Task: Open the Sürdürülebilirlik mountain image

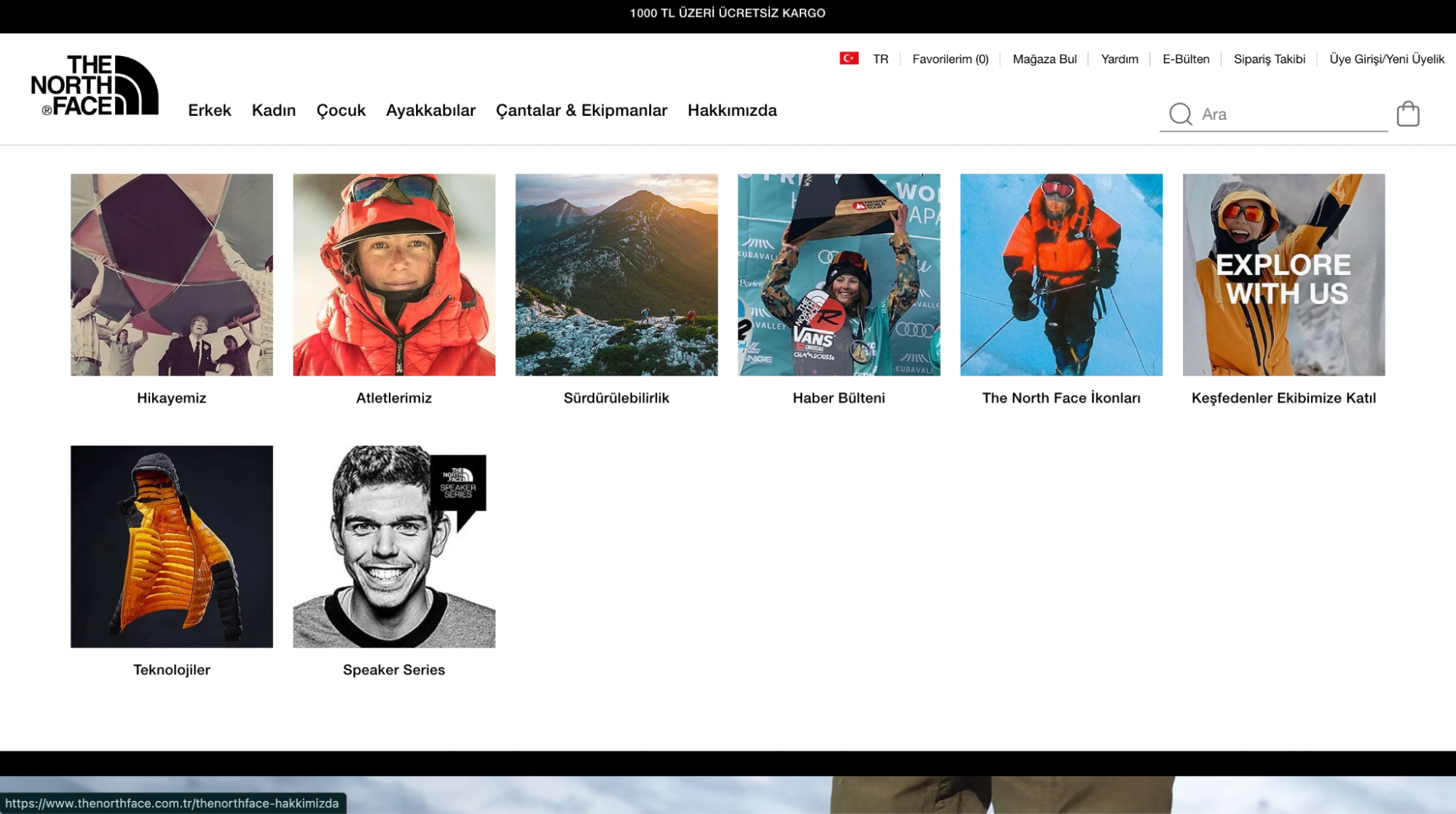Action: [x=616, y=274]
